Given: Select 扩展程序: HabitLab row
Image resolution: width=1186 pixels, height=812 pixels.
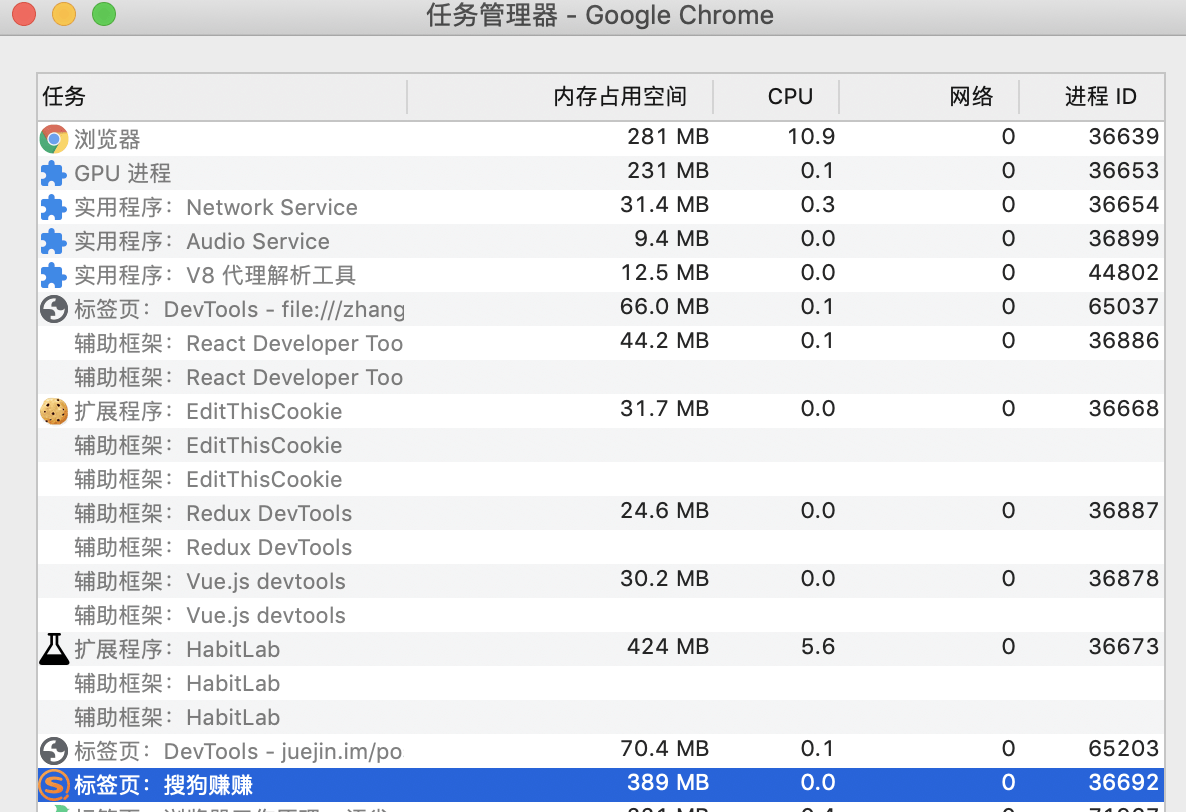Looking at the screenshot, I should (x=601, y=649).
